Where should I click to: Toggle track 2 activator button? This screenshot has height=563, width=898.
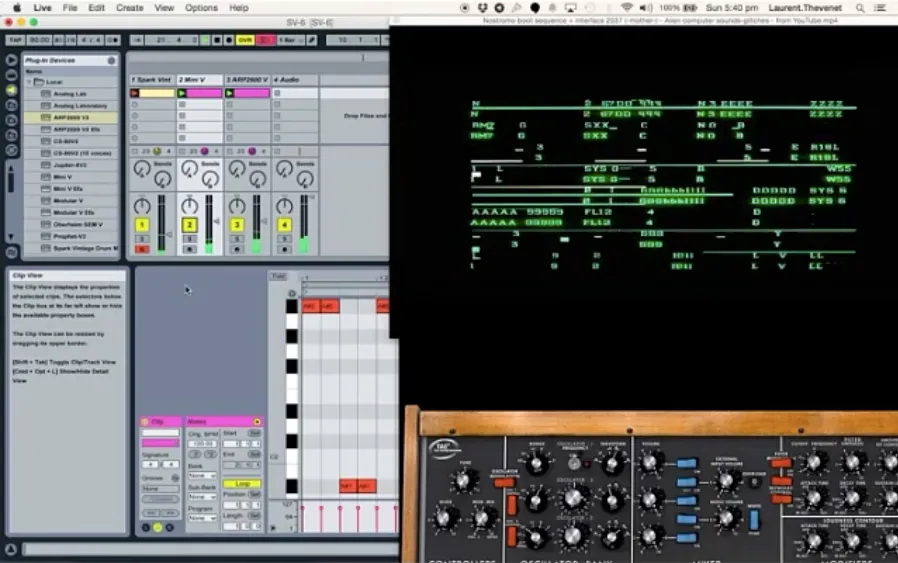[x=189, y=225]
